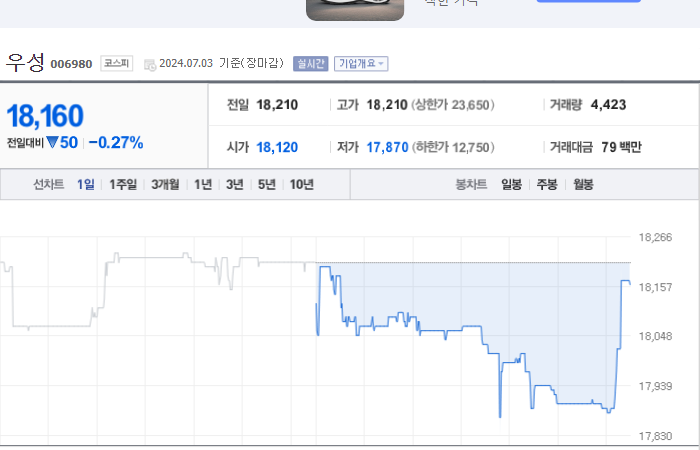Viewport: 700px width, 450px height.
Task: Click the down triangle beside 50
Action: click(53, 142)
